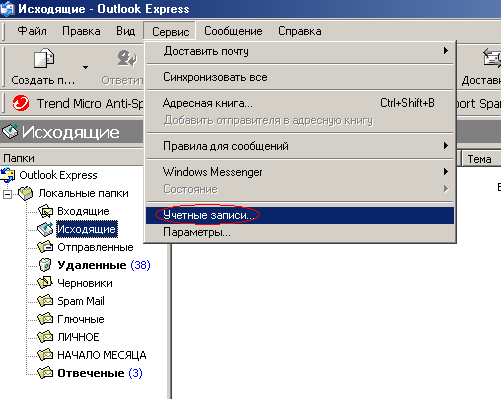The image size is (501, 399).
Task: Expand the Доставить почту submenu
Action: click(x=300, y=51)
